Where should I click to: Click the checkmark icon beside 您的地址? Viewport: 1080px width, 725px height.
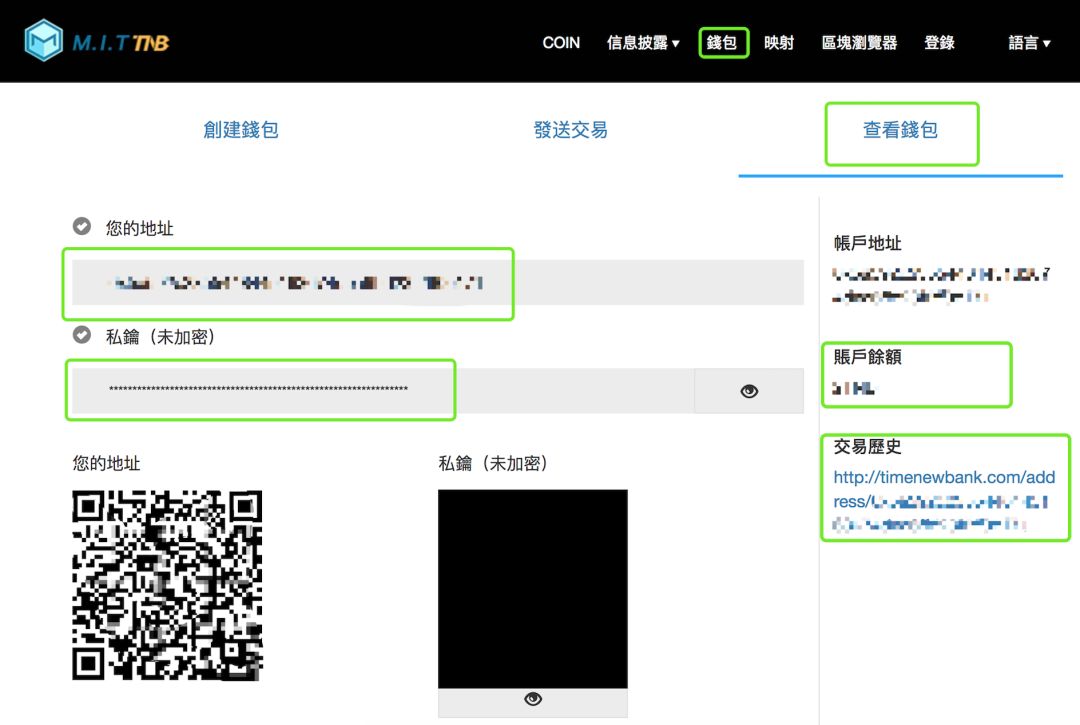tap(81, 226)
